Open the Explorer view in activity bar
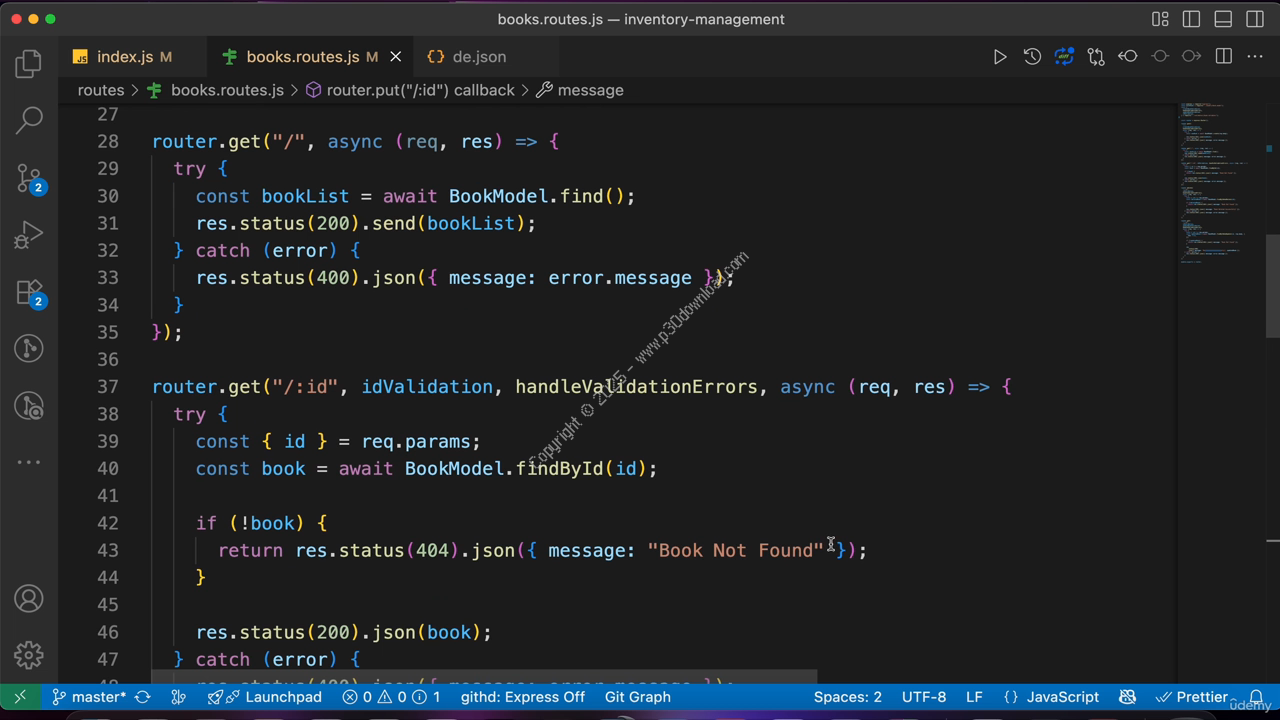The width and height of the screenshot is (1280, 720). click(29, 64)
